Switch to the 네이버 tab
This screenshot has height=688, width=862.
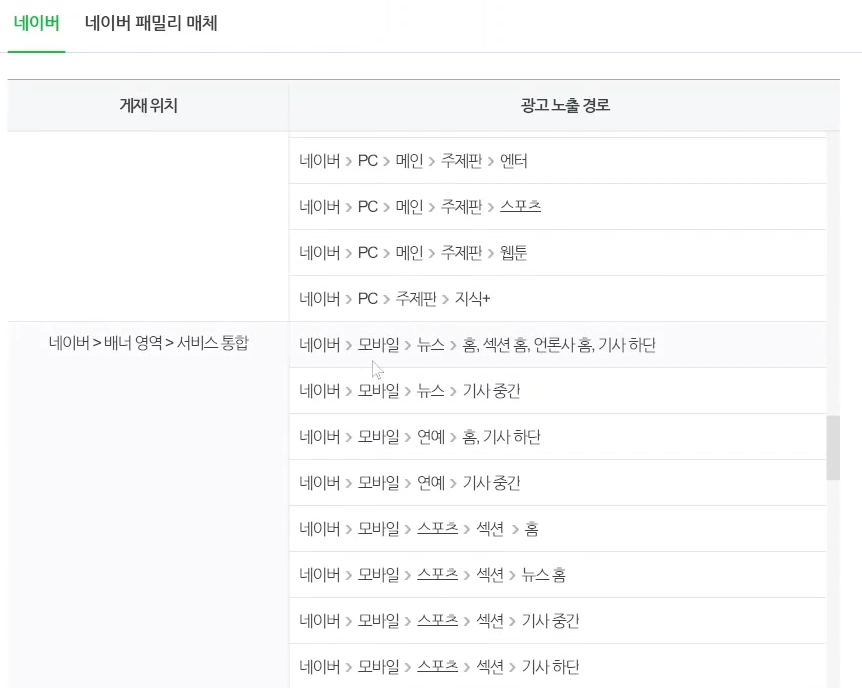[36, 24]
